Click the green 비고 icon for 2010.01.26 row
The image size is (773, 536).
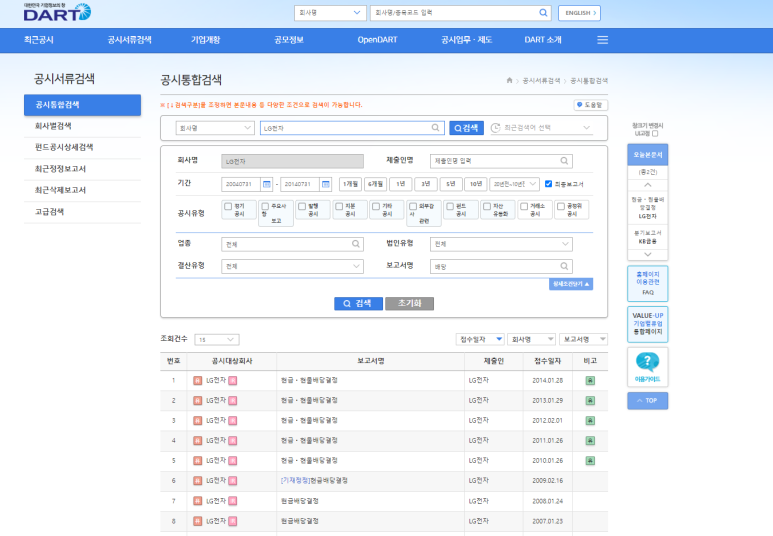pyautogui.click(x=590, y=461)
